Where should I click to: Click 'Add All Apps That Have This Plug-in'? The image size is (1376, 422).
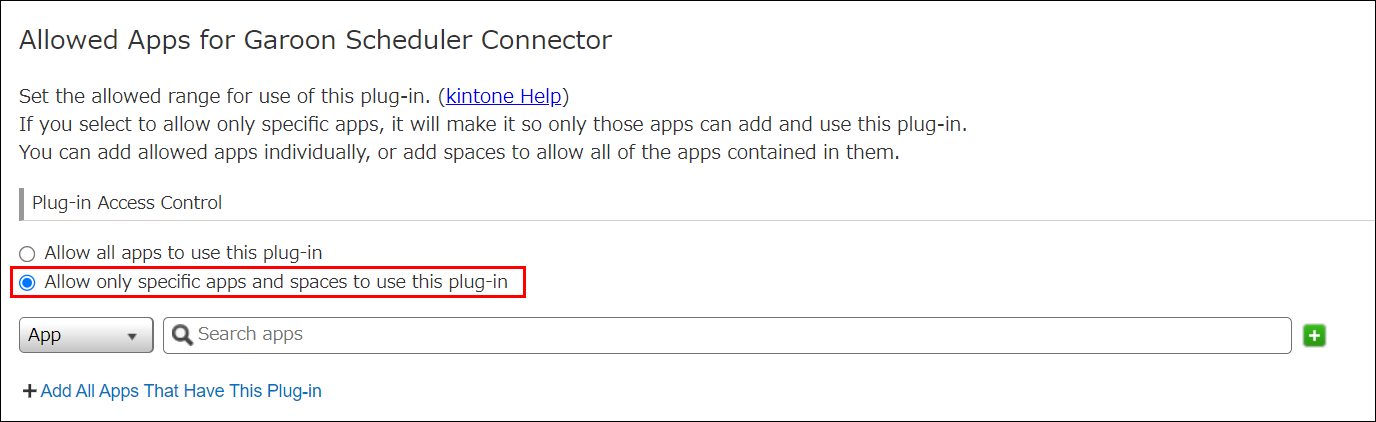point(181,391)
